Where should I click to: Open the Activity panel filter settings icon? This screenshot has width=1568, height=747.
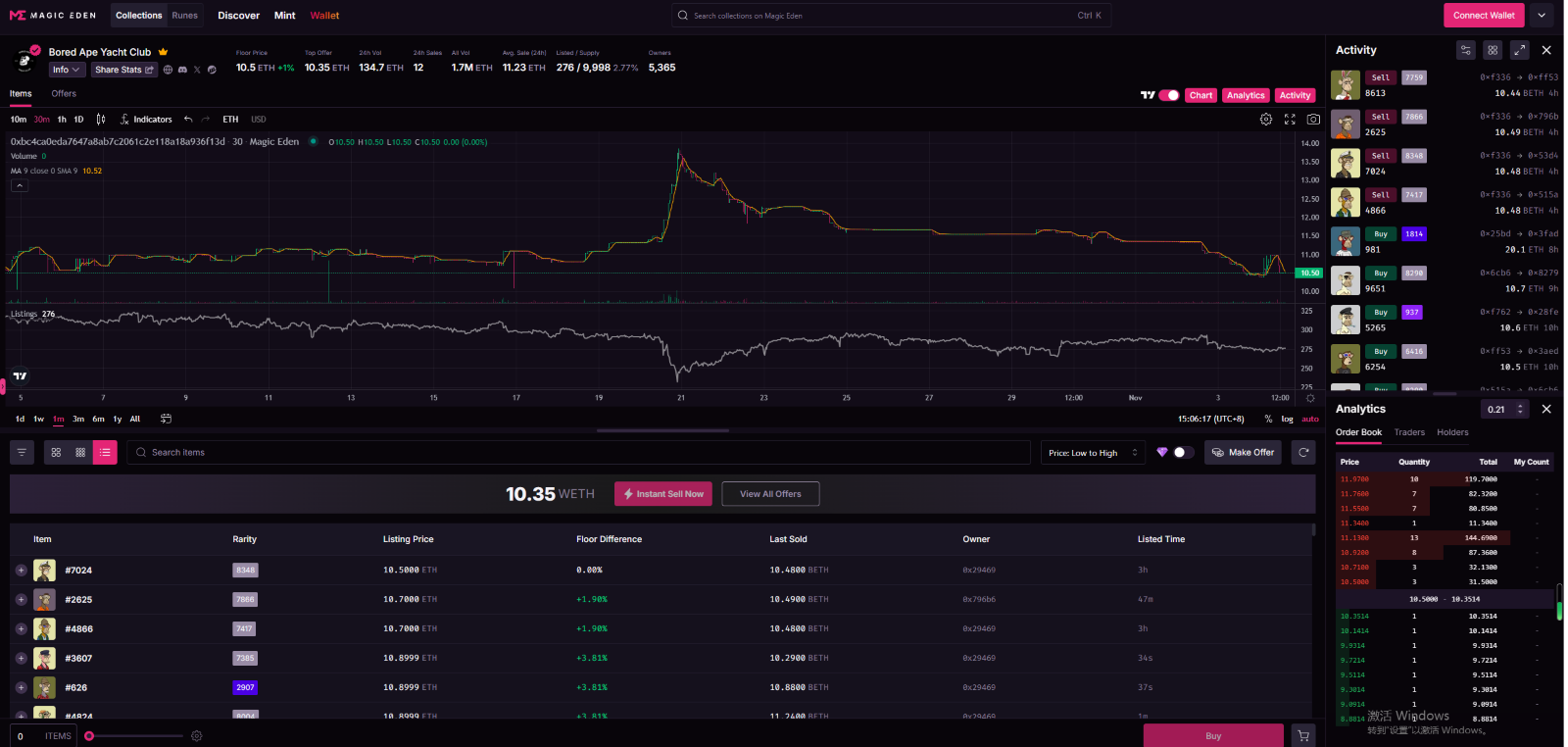[1465, 50]
